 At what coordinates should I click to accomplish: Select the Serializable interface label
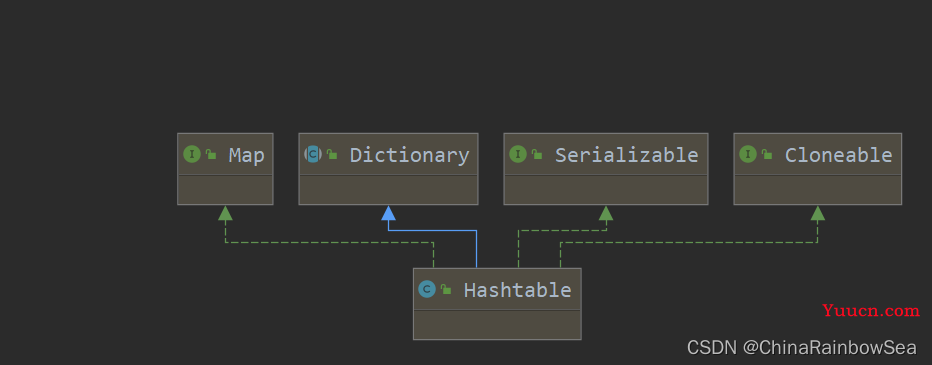(x=626, y=155)
